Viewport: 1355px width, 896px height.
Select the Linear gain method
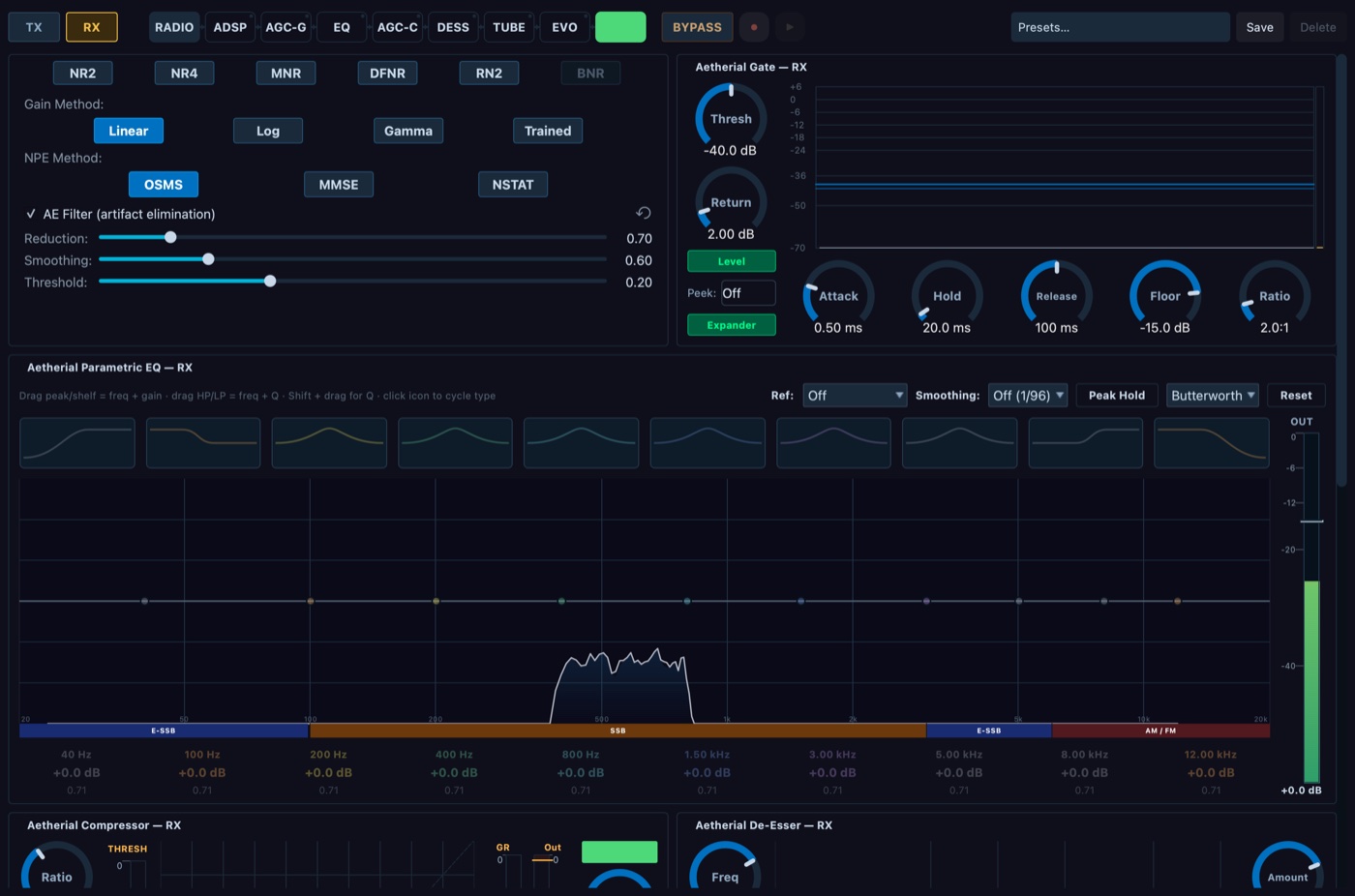(129, 131)
